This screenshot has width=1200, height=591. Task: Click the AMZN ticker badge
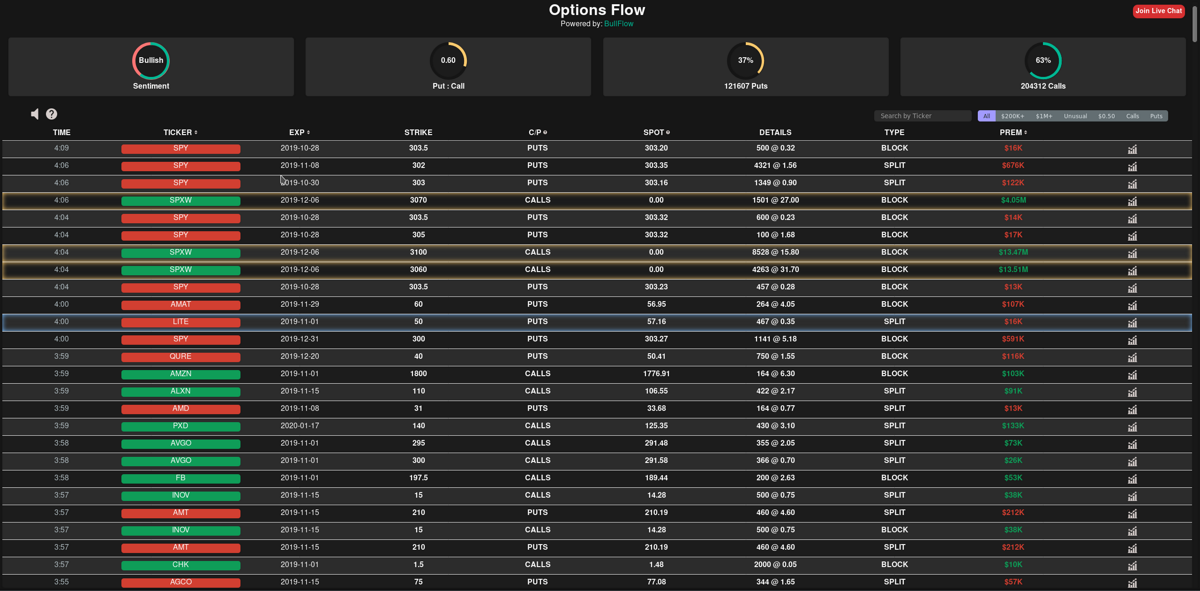181,374
